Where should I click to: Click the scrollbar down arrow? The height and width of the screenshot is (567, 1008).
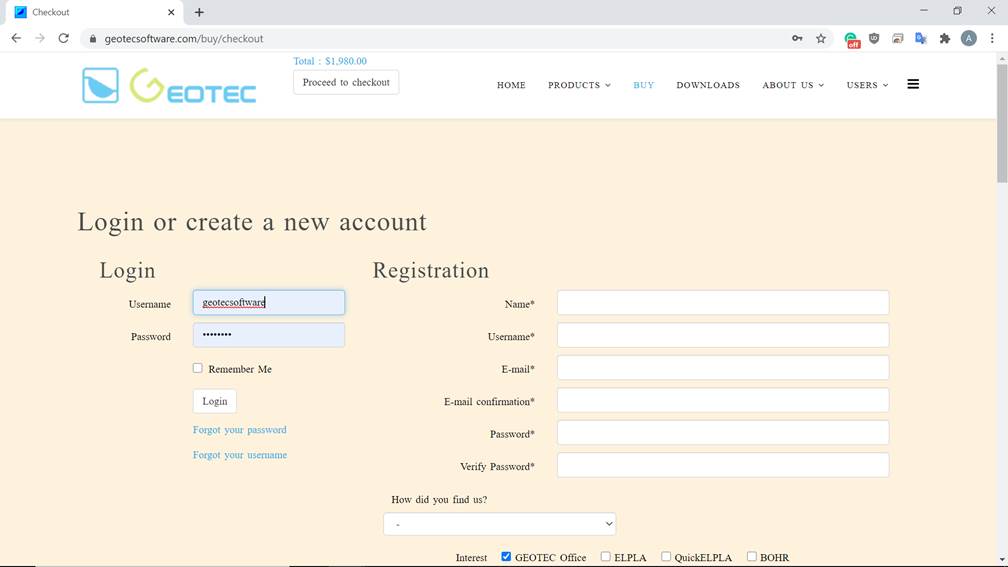[x=1002, y=561]
